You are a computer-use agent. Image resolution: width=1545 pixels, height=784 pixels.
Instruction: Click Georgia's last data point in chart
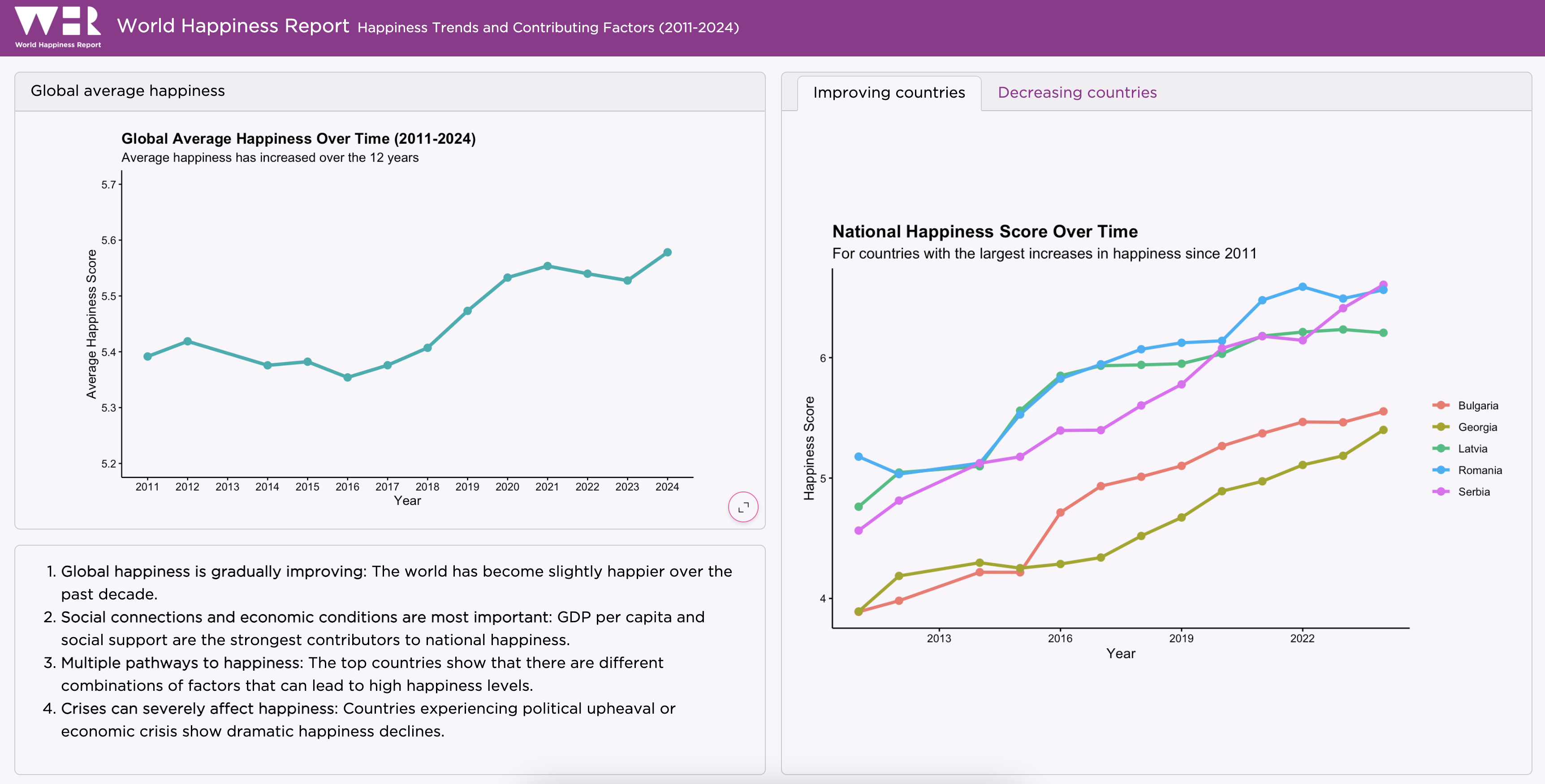point(1383,430)
